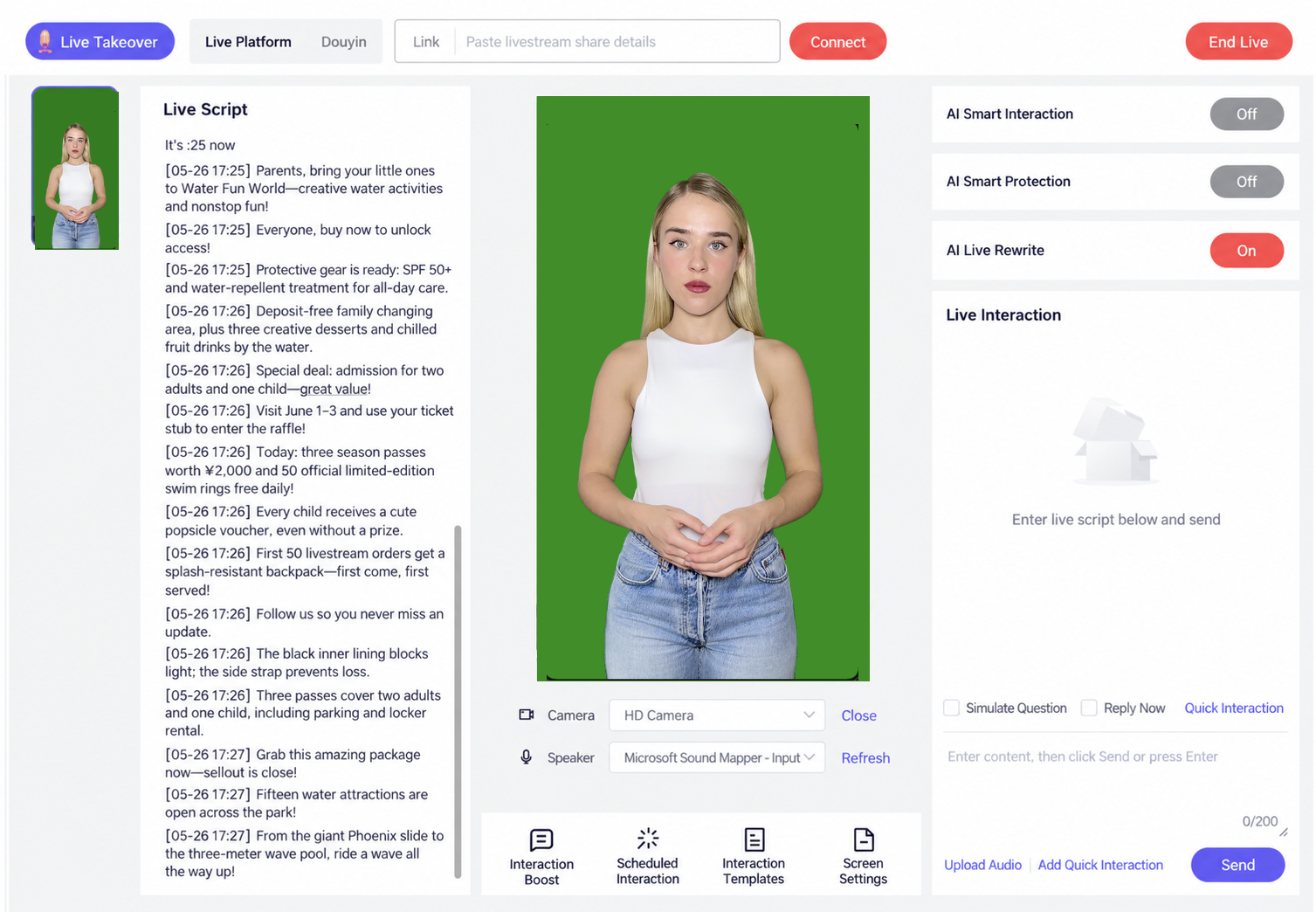Click the End Live button

click(1238, 42)
